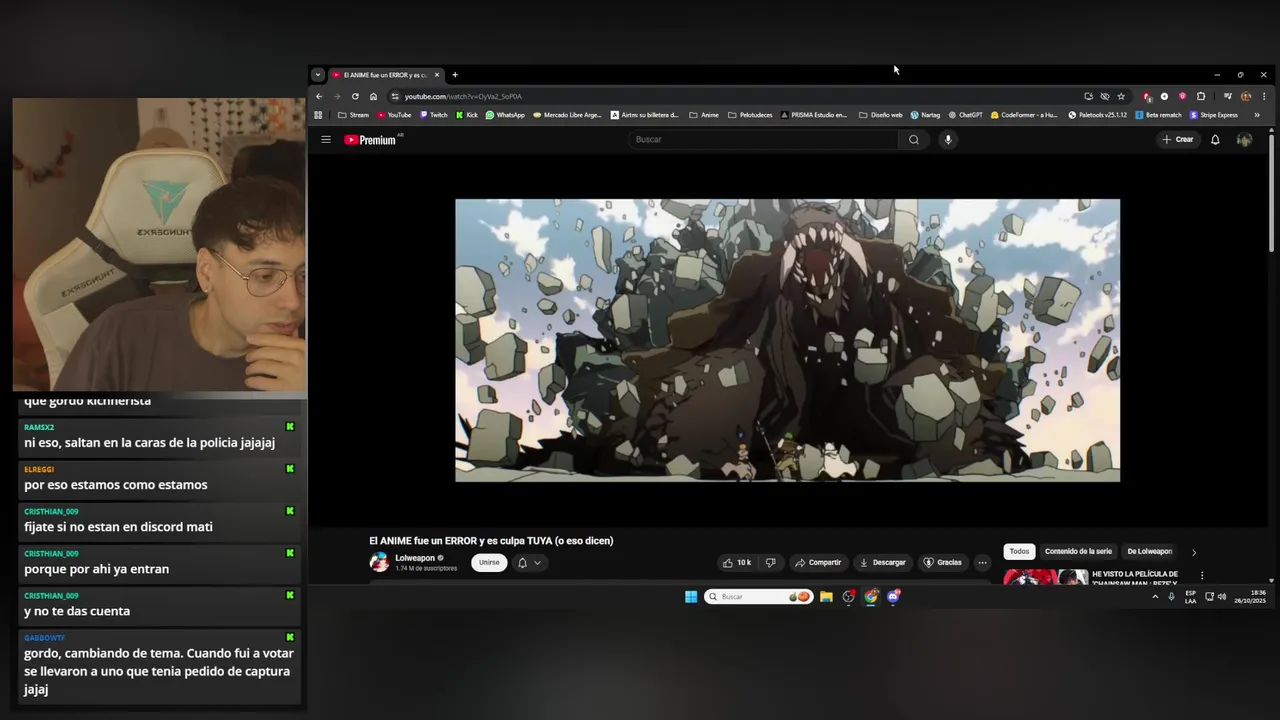Open YouTube notifications bell in header
Viewport: 1280px width, 720px height.
pos(1215,140)
